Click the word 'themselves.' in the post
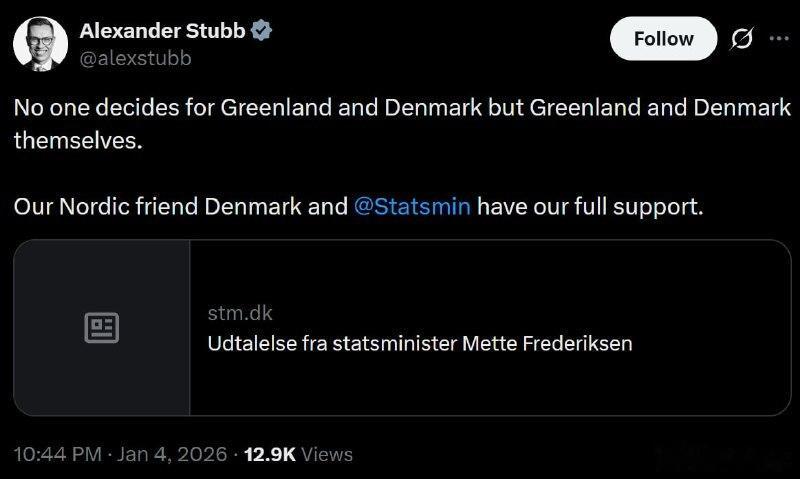Image resolution: width=800 pixels, height=479 pixels. tap(78, 140)
